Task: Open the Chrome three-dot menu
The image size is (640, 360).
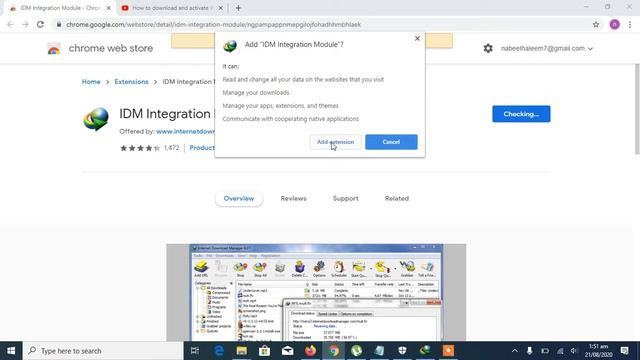Action: [630, 24]
